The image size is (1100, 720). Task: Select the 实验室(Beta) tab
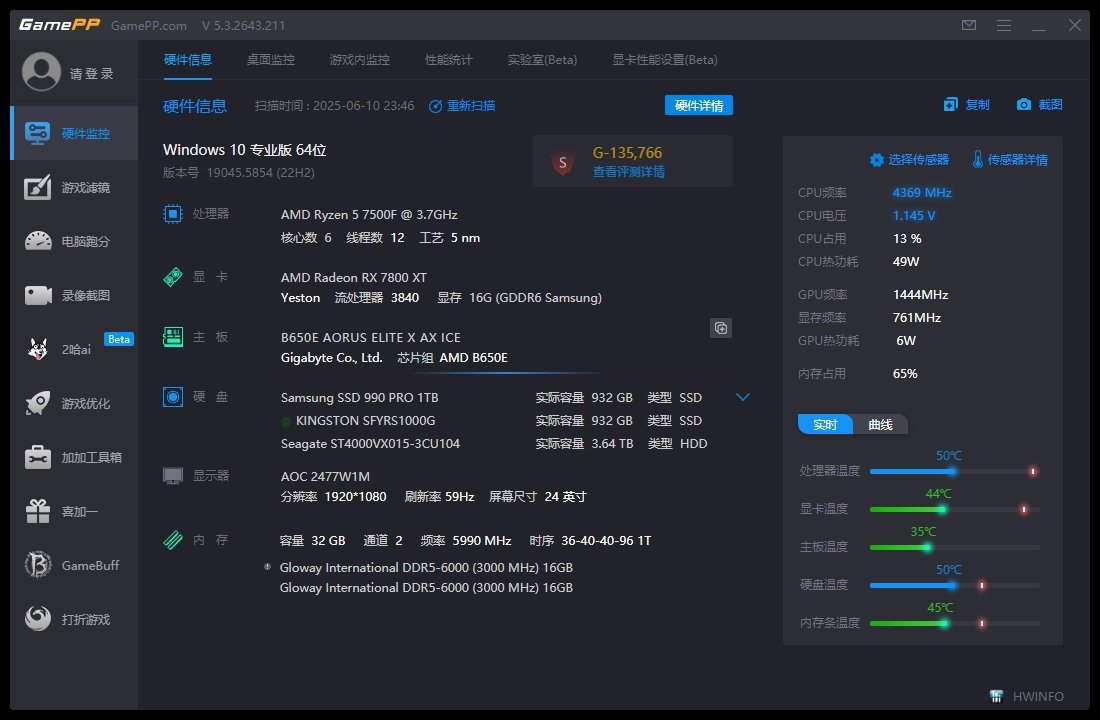(542, 60)
